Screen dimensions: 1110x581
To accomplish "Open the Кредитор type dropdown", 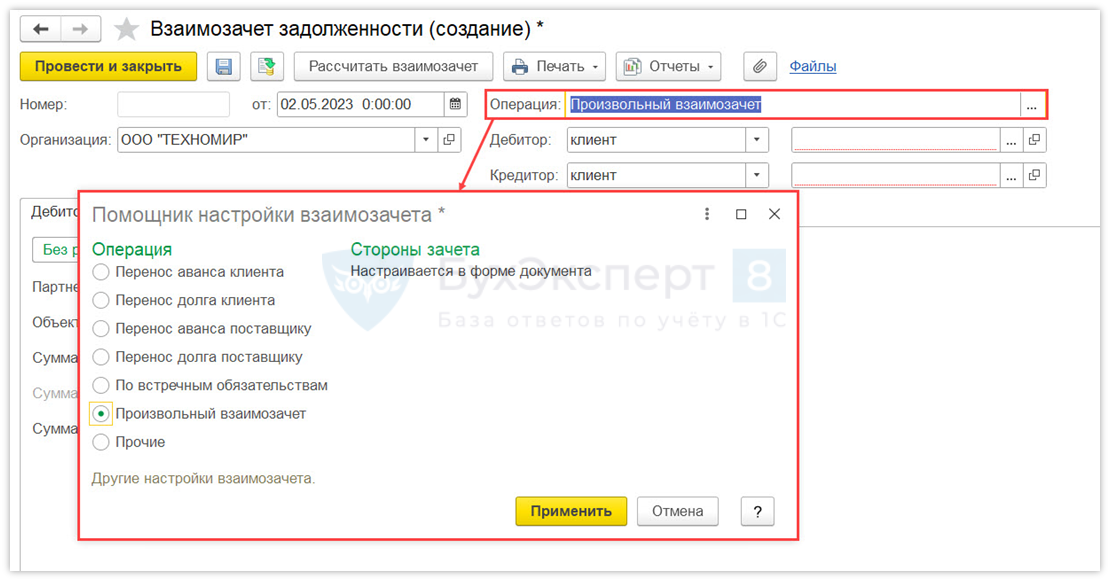I will tap(756, 176).
